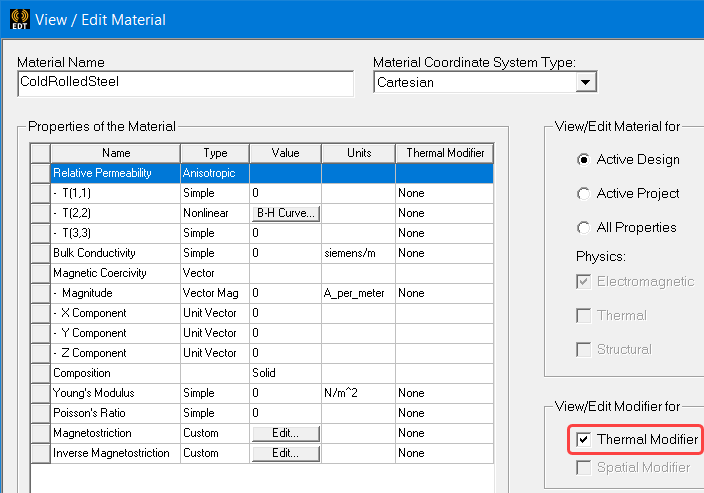Click the A_per_meter units cell
Screen dimensions: 704x493
coord(359,293)
